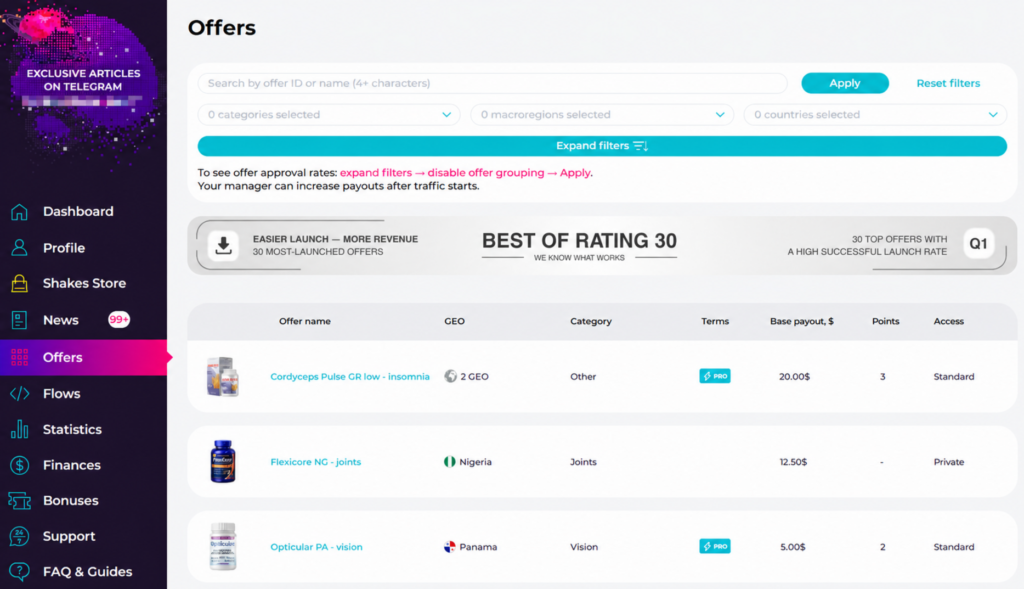This screenshot has width=1024, height=589.
Task: Click the 12.50$ payout value
Action: [x=793, y=462]
